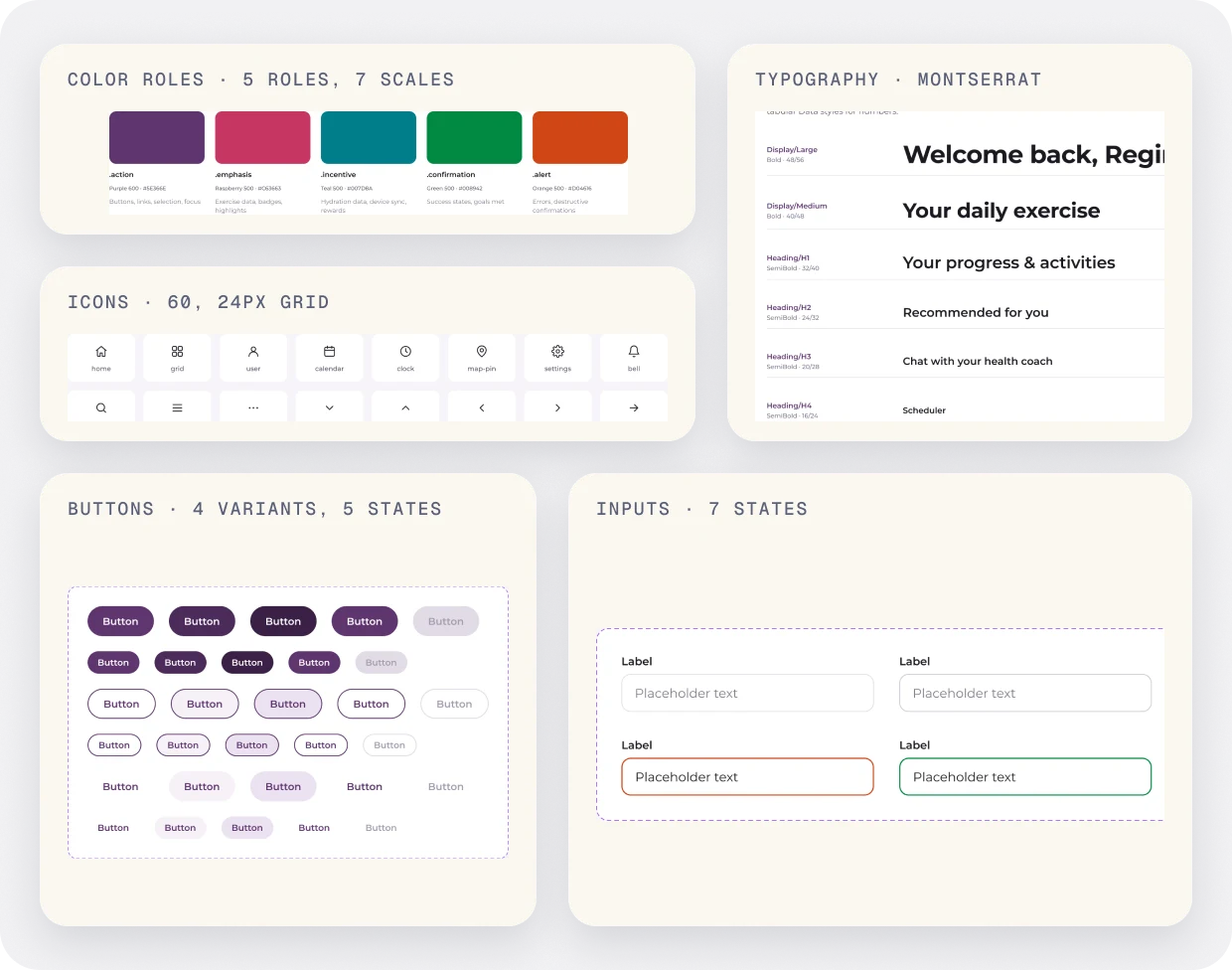Image resolution: width=1232 pixels, height=970 pixels.
Task: Click the chevron-up icon tile
Action: coord(405,406)
